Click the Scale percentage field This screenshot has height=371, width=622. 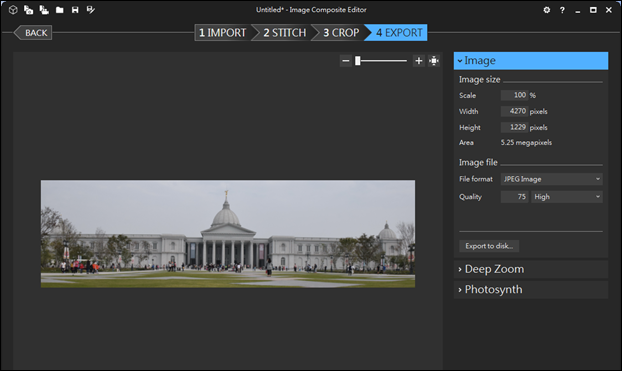click(x=514, y=95)
